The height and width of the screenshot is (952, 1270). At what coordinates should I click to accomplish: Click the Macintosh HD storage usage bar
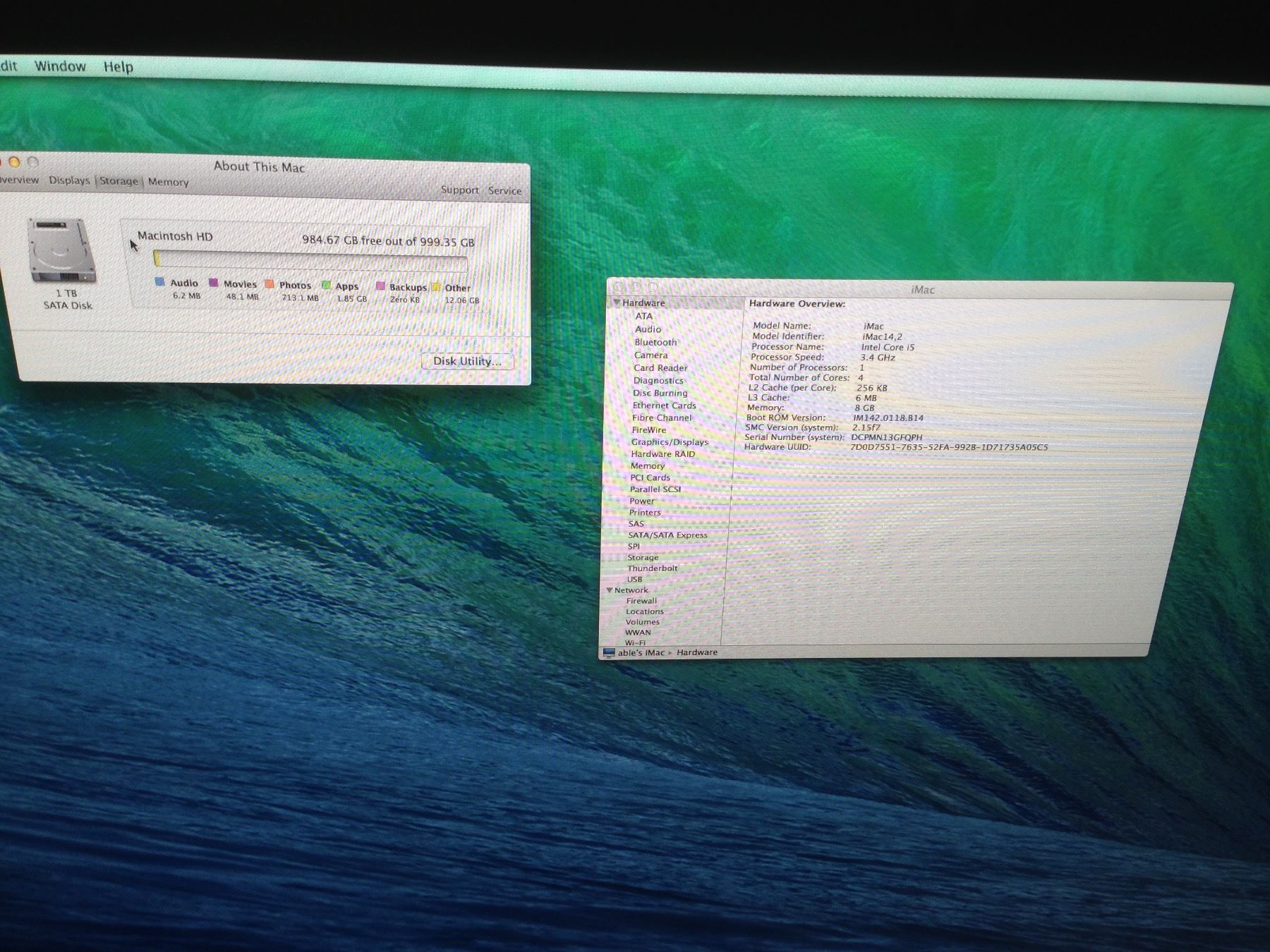pyautogui.click(x=310, y=262)
